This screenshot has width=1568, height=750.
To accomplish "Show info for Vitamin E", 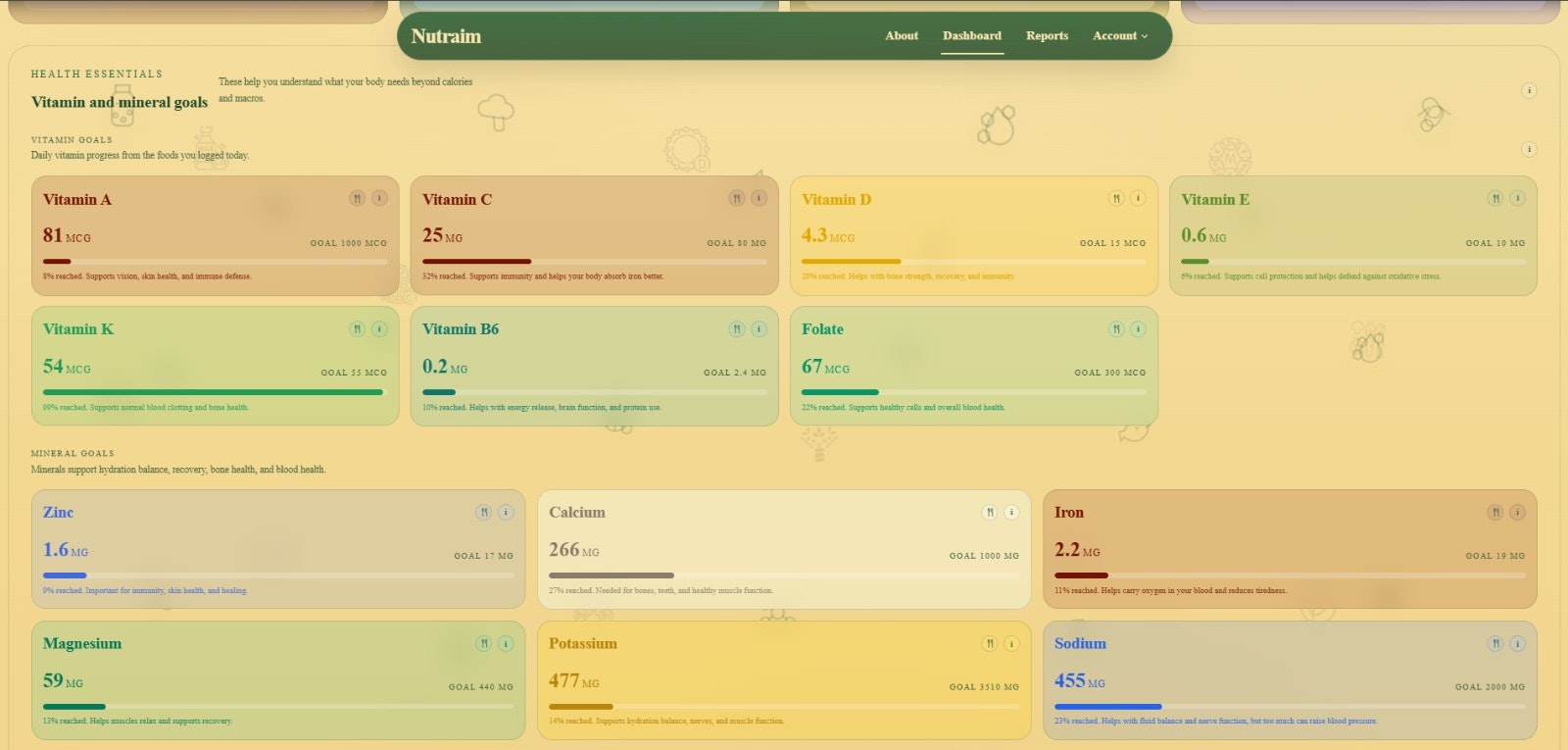I will (x=1517, y=198).
